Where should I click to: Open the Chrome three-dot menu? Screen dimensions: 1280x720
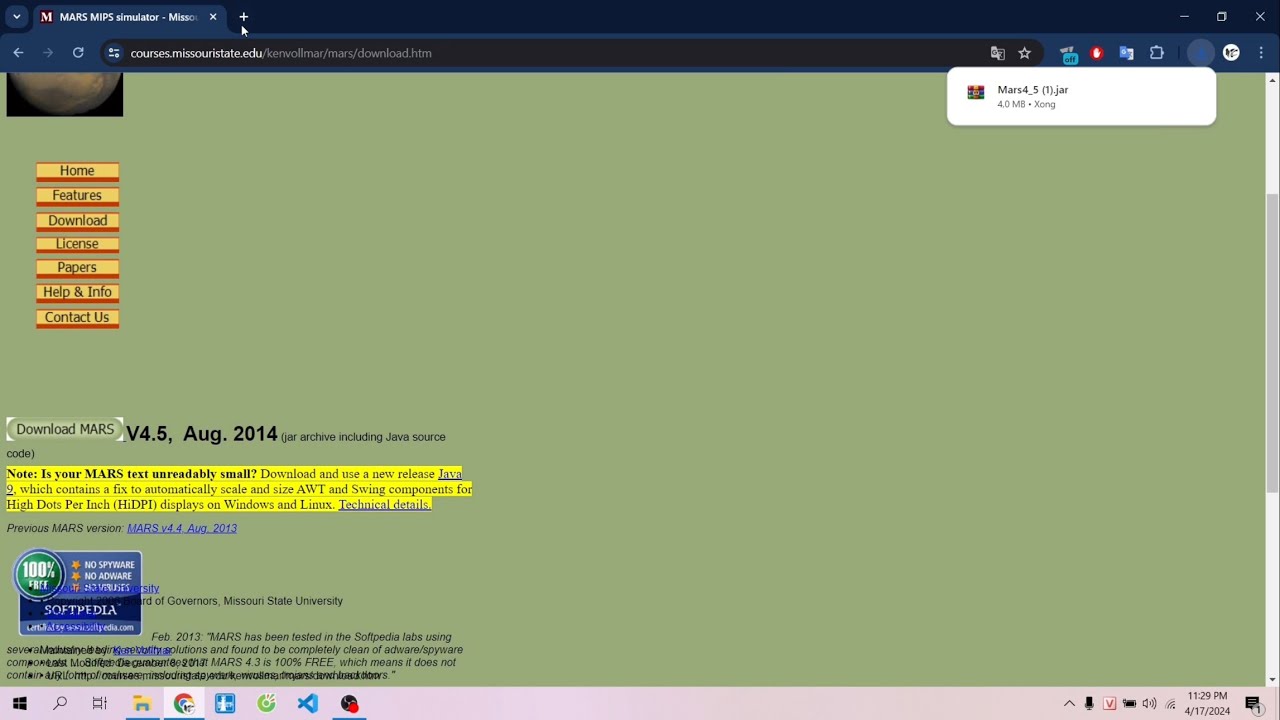coord(1261,53)
